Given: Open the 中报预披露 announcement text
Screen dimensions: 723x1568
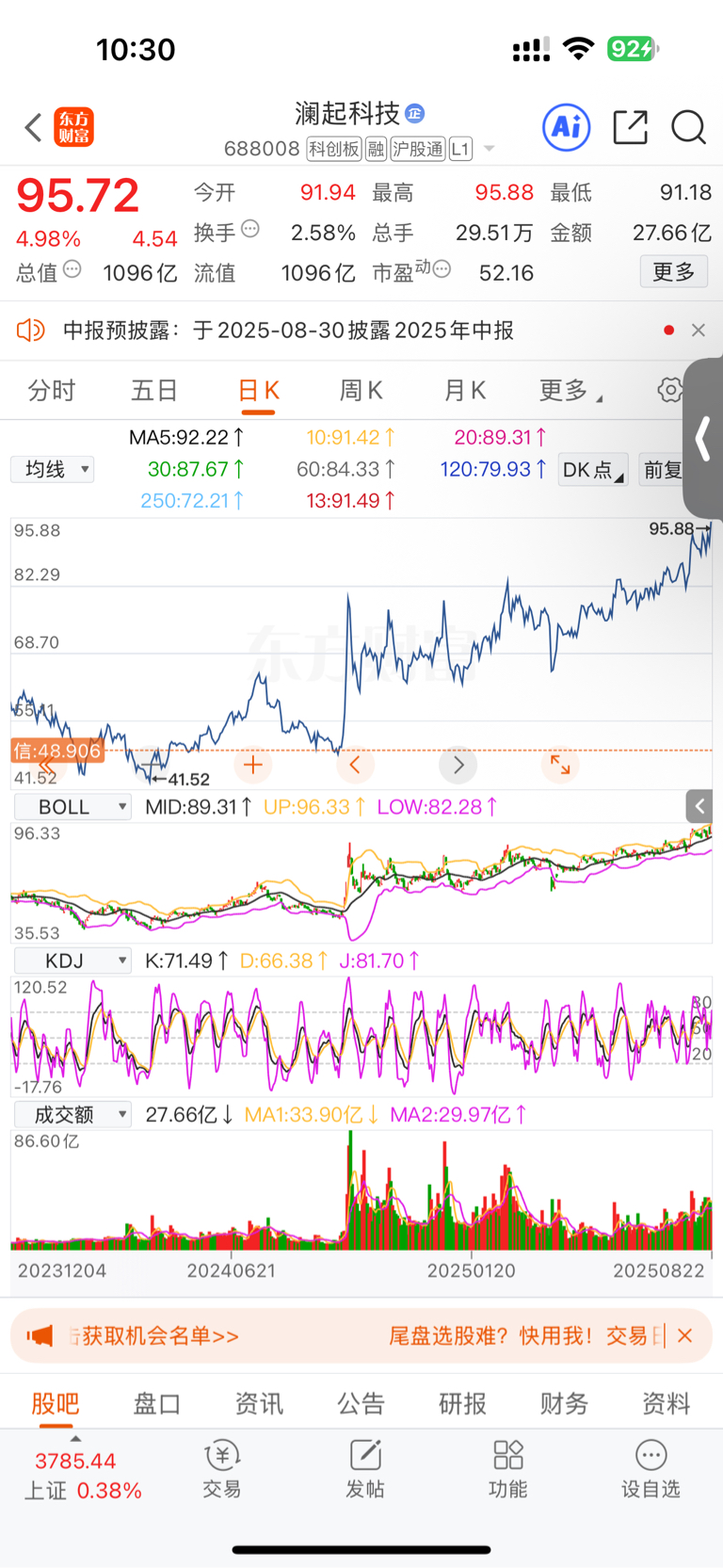Looking at the screenshot, I should [288, 330].
